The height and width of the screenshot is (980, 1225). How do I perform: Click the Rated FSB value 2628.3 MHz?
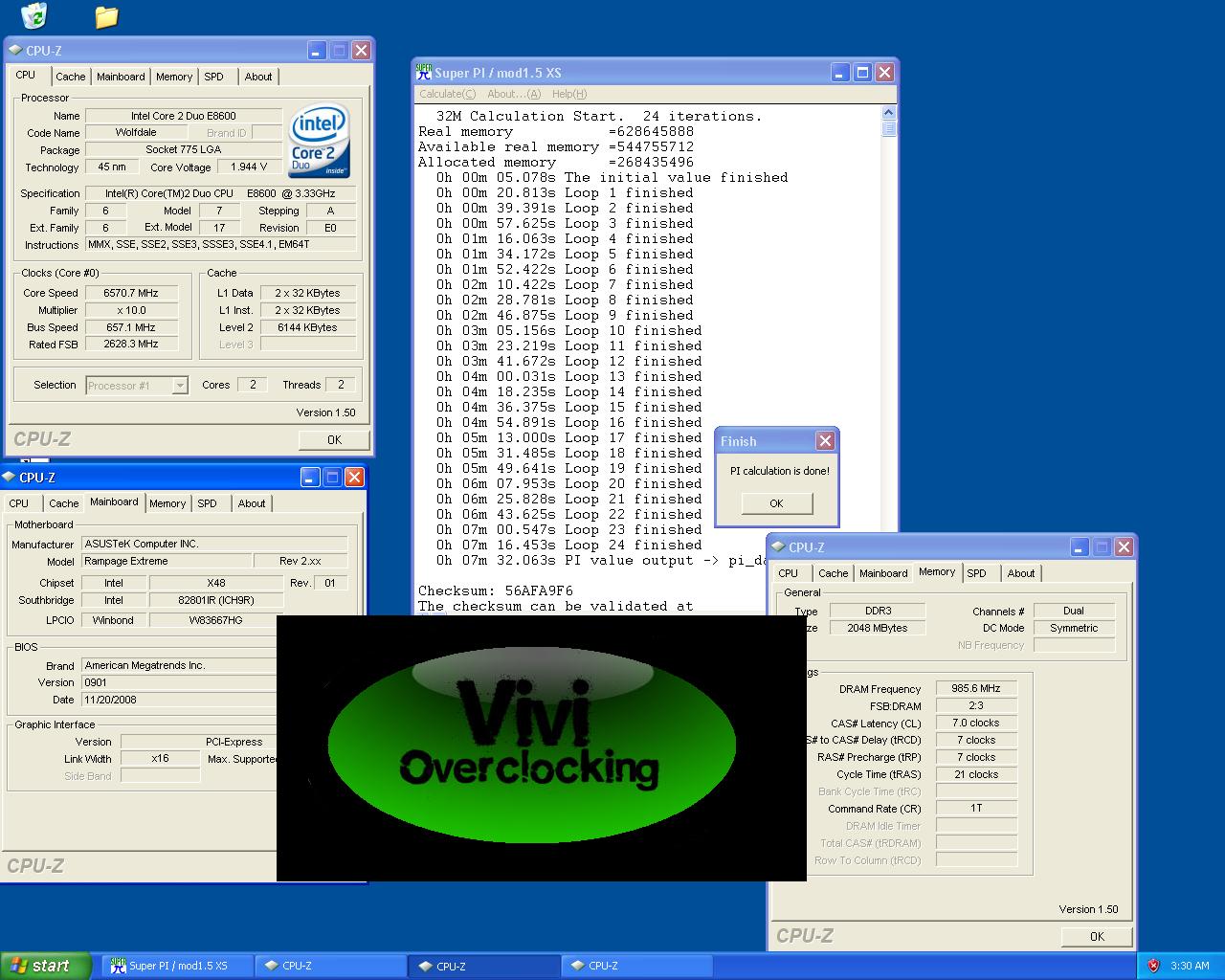(131, 345)
